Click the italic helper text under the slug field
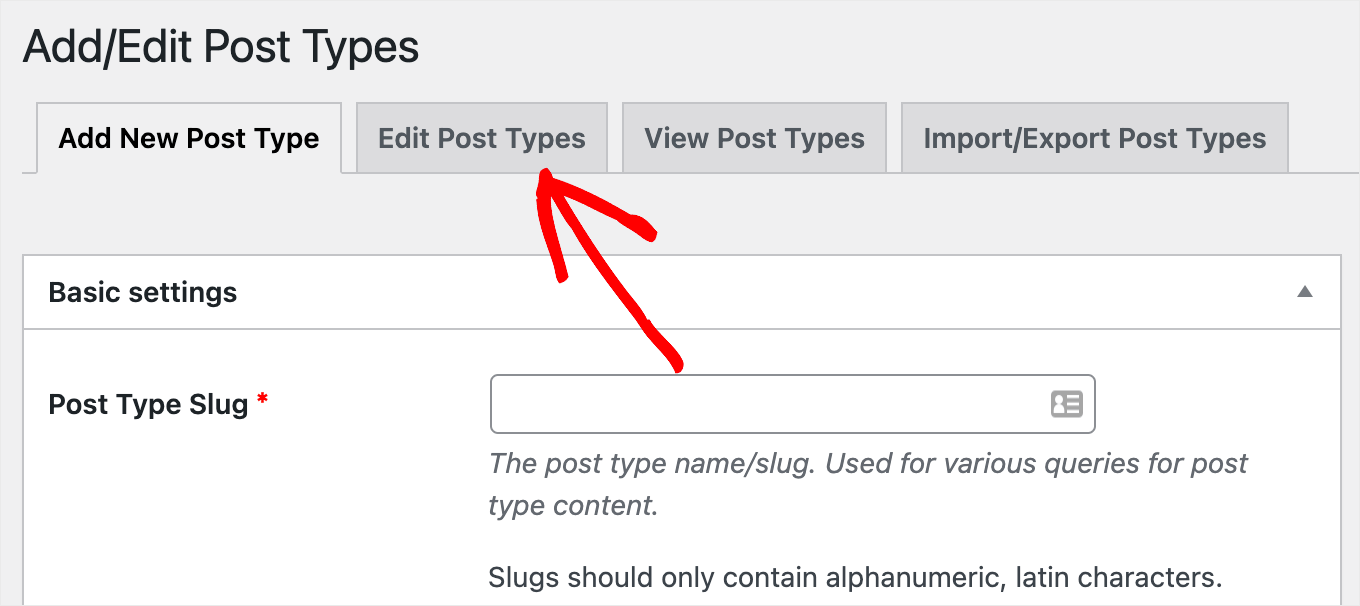 click(x=868, y=484)
